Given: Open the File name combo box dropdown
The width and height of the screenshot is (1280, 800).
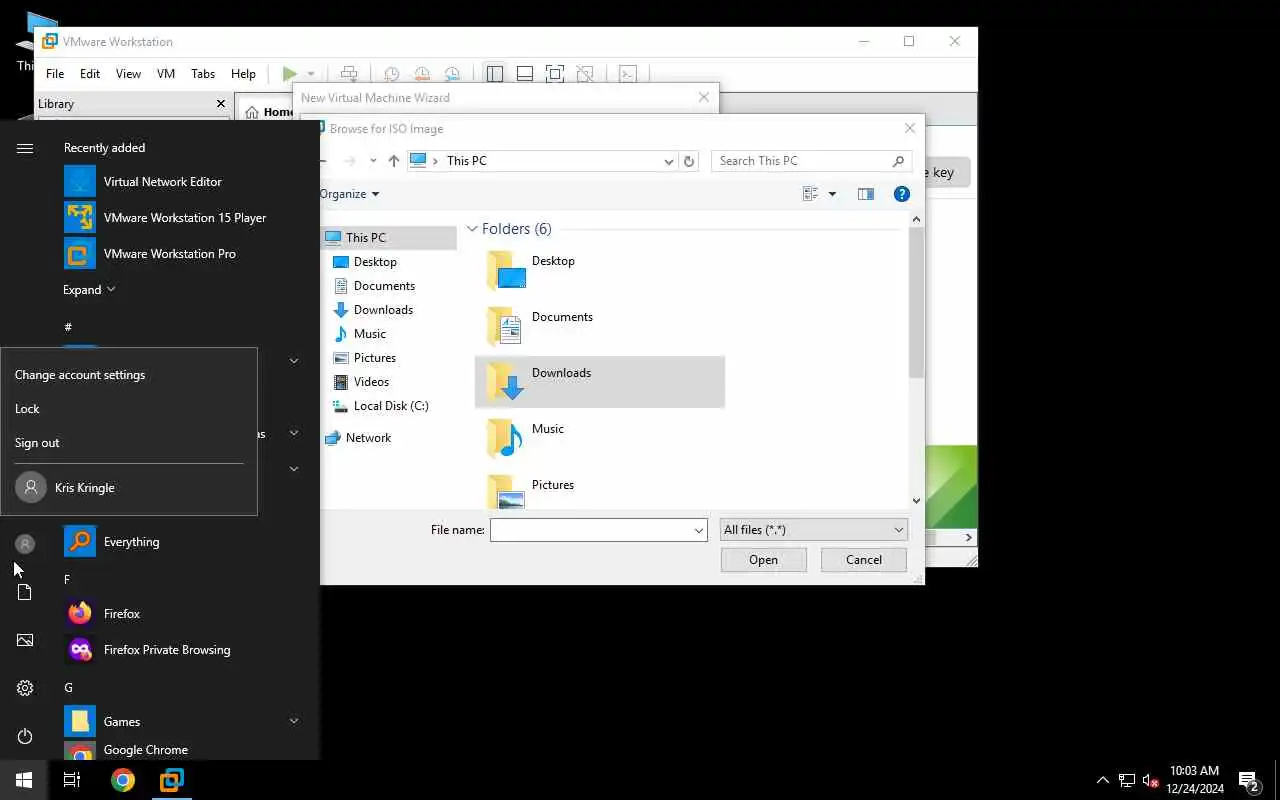Looking at the screenshot, I should click(699, 530).
